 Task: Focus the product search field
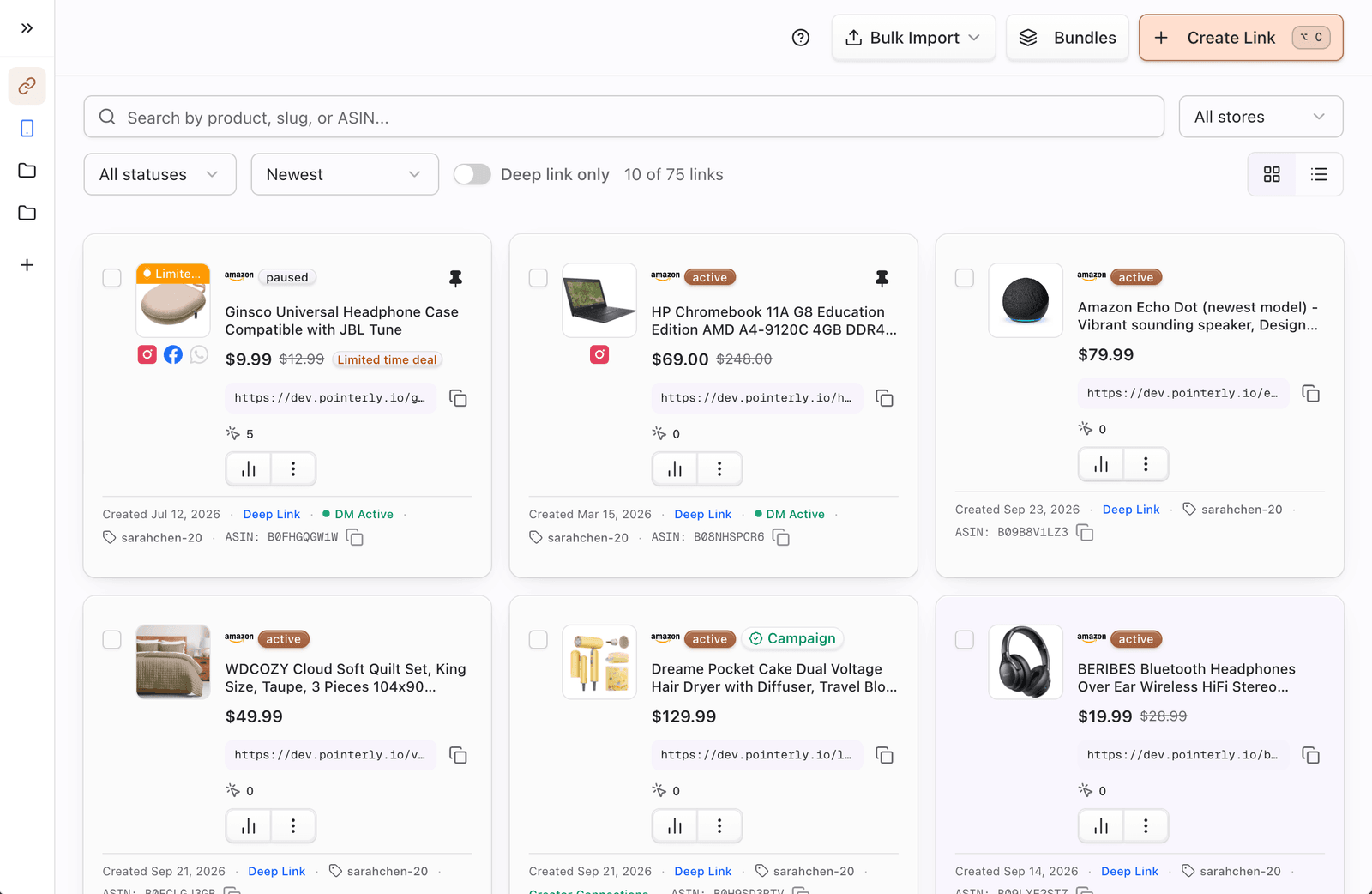tap(623, 117)
